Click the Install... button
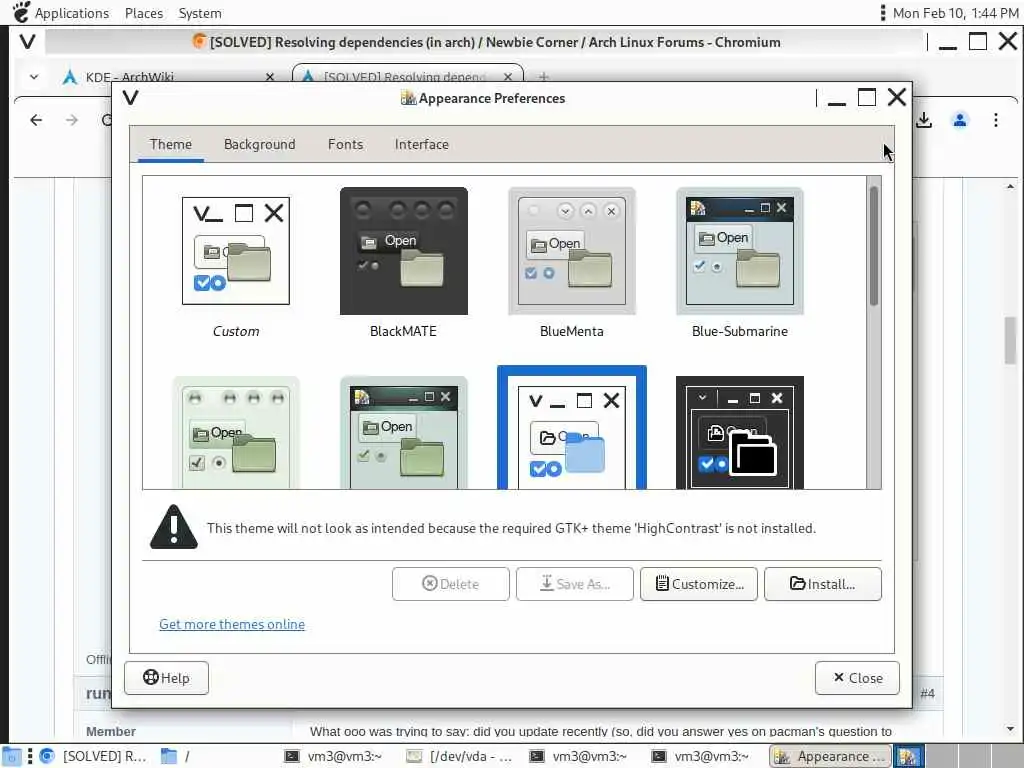 tap(823, 584)
